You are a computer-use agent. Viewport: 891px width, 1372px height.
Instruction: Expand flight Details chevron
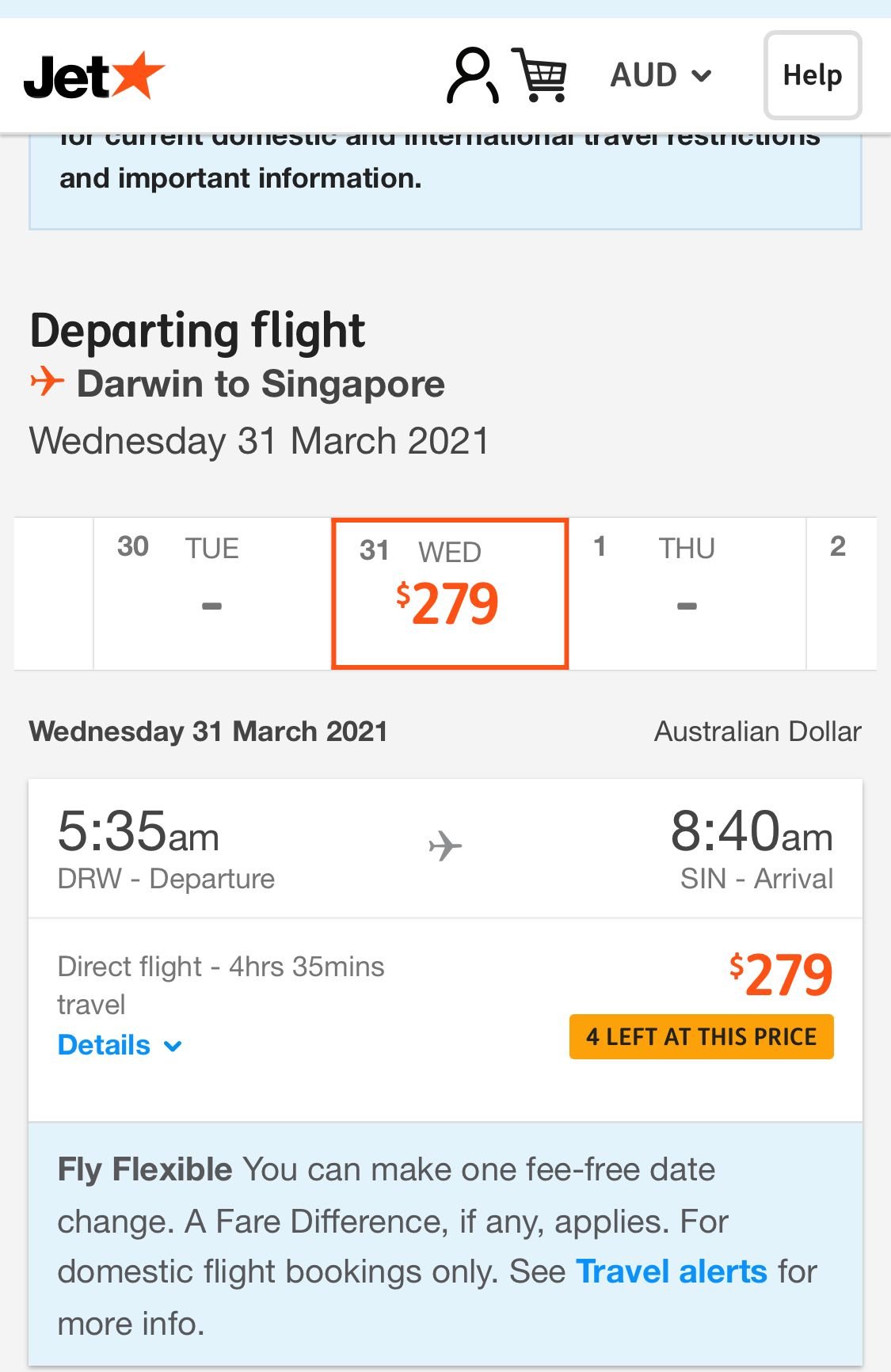[173, 1047]
